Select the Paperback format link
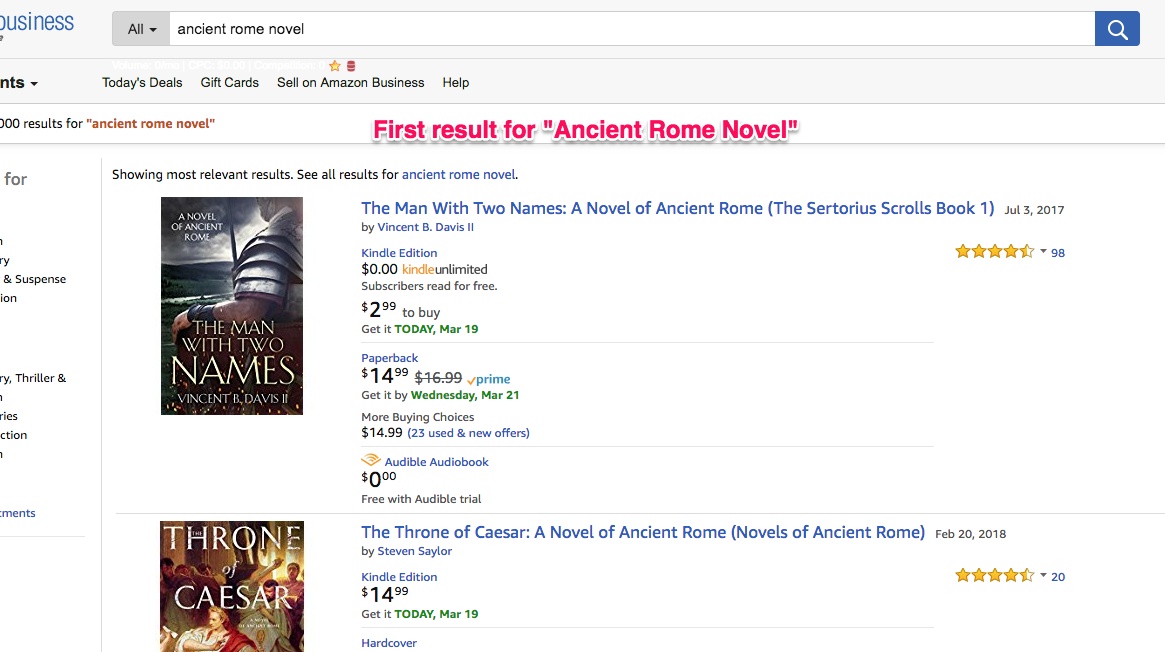Screen dimensions: 1165x652 389,358
